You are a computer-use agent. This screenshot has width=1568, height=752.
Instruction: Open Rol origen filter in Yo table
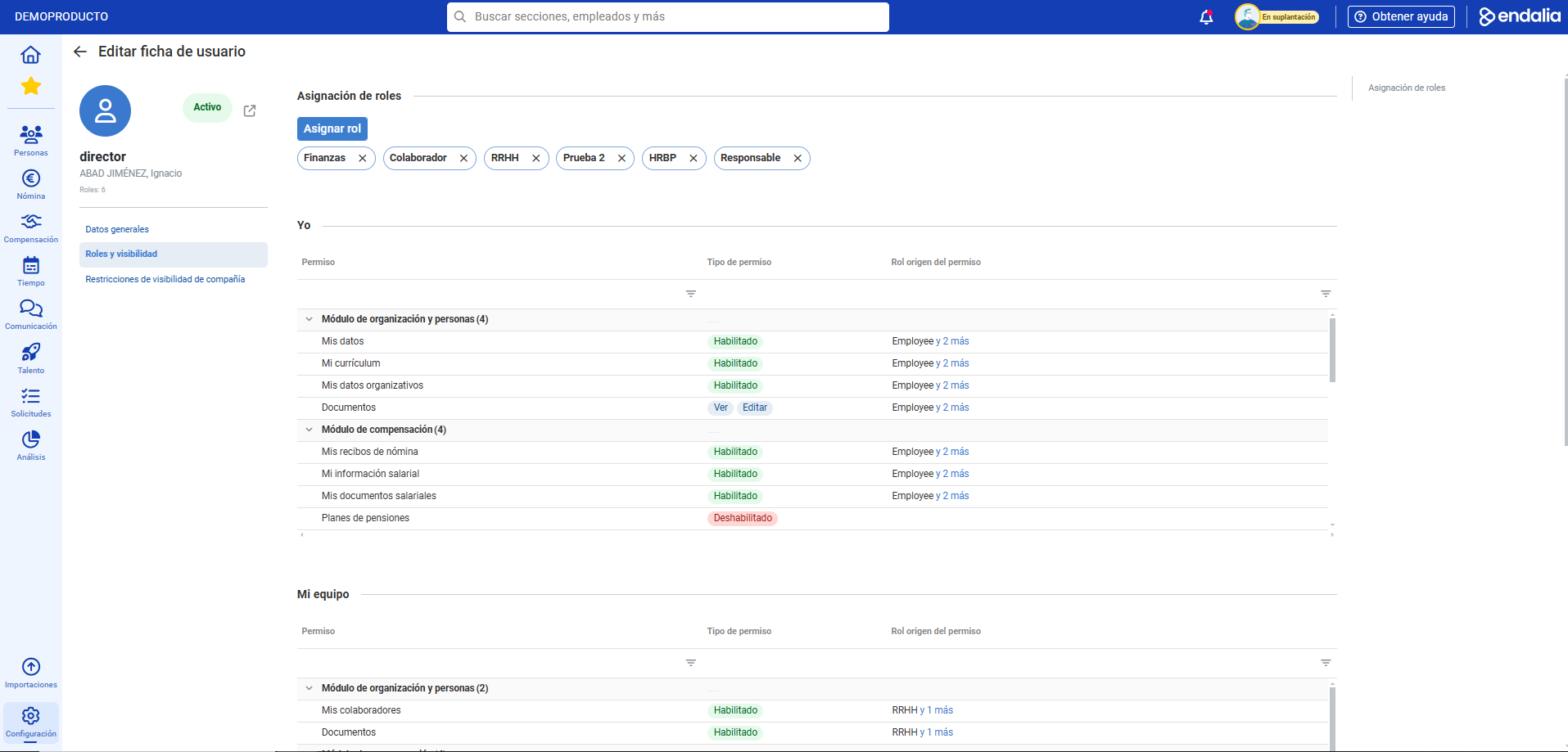click(1326, 294)
